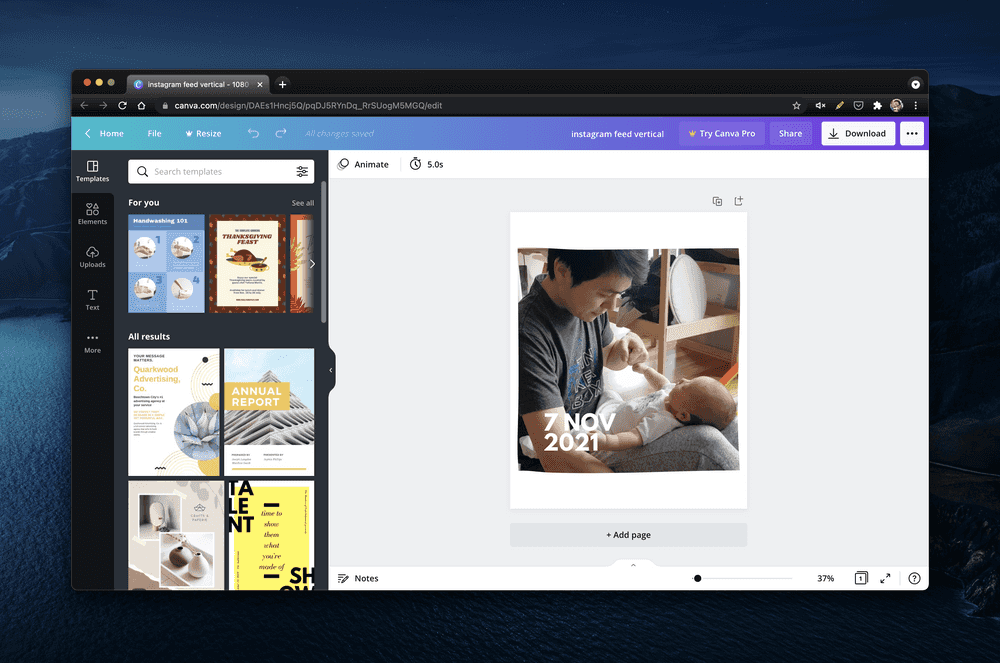Select the Handwashing 101 template
Image resolution: width=1000 pixels, height=663 pixels.
pyautogui.click(x=166, y=263)
